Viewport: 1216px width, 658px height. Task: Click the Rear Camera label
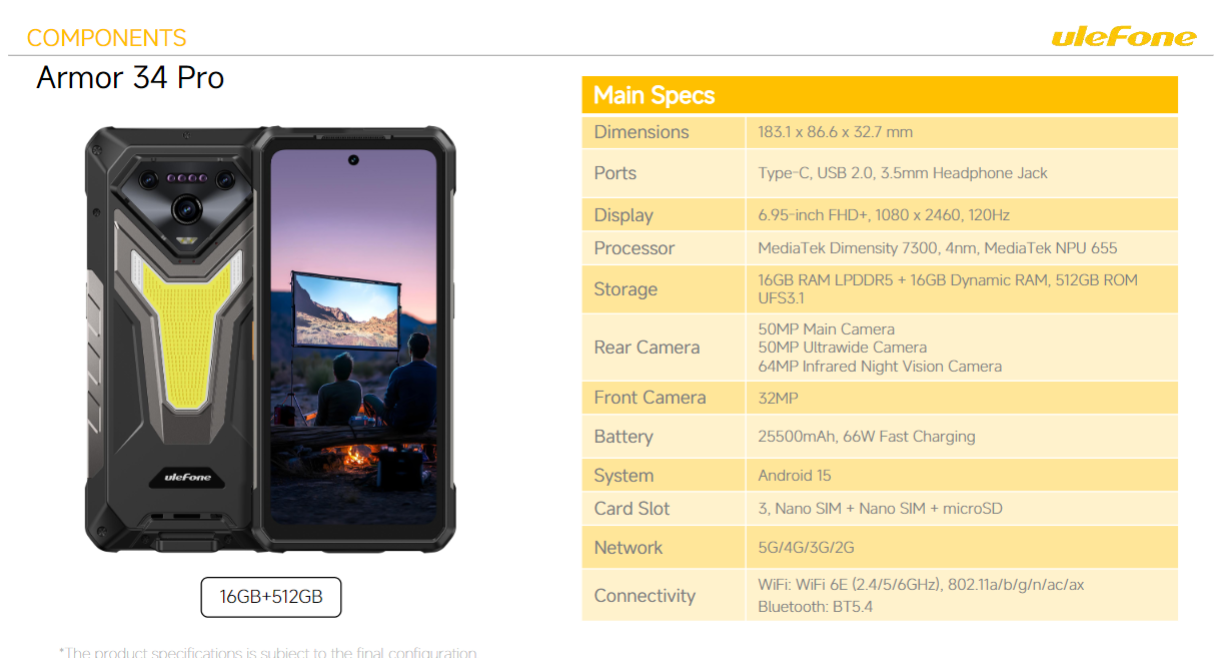pos(646,347)
